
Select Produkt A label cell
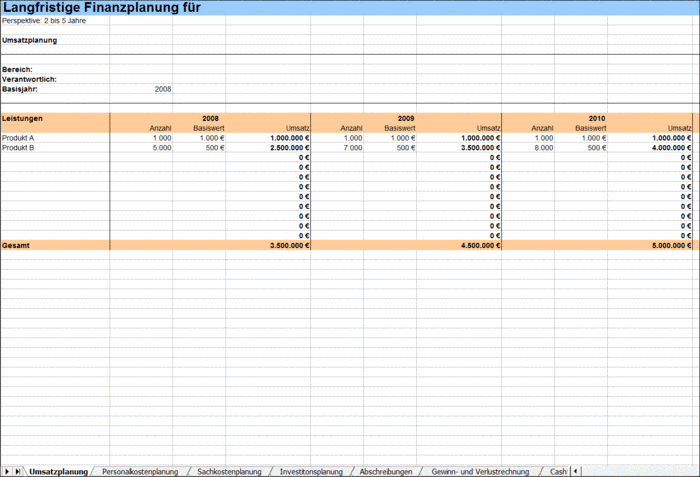pos(55,138)
